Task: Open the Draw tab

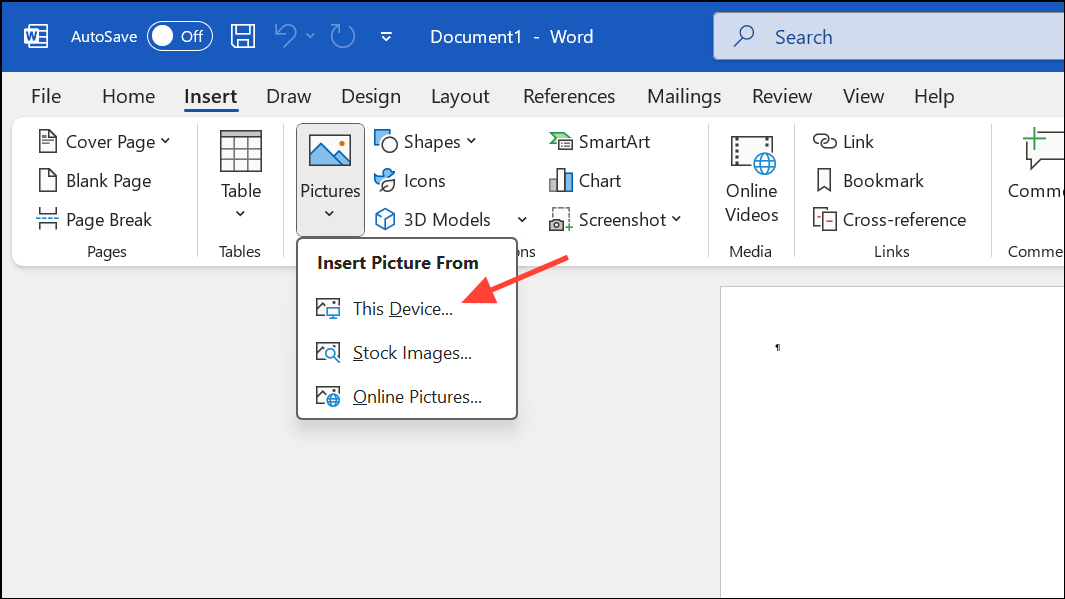Action: [288, 96]
